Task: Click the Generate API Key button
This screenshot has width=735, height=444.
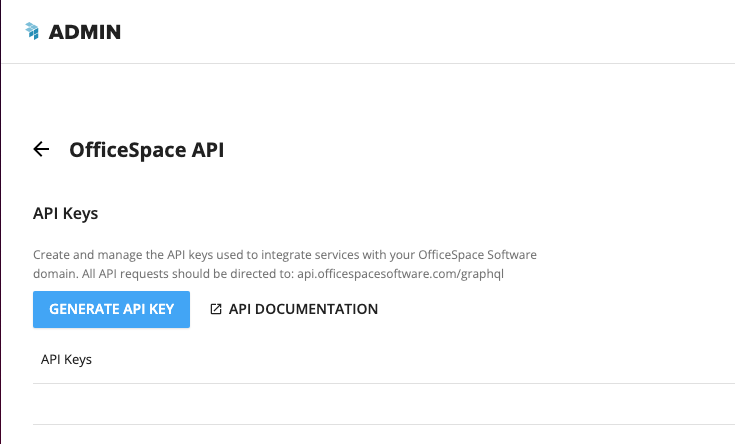Action: [x=111, y=309]
